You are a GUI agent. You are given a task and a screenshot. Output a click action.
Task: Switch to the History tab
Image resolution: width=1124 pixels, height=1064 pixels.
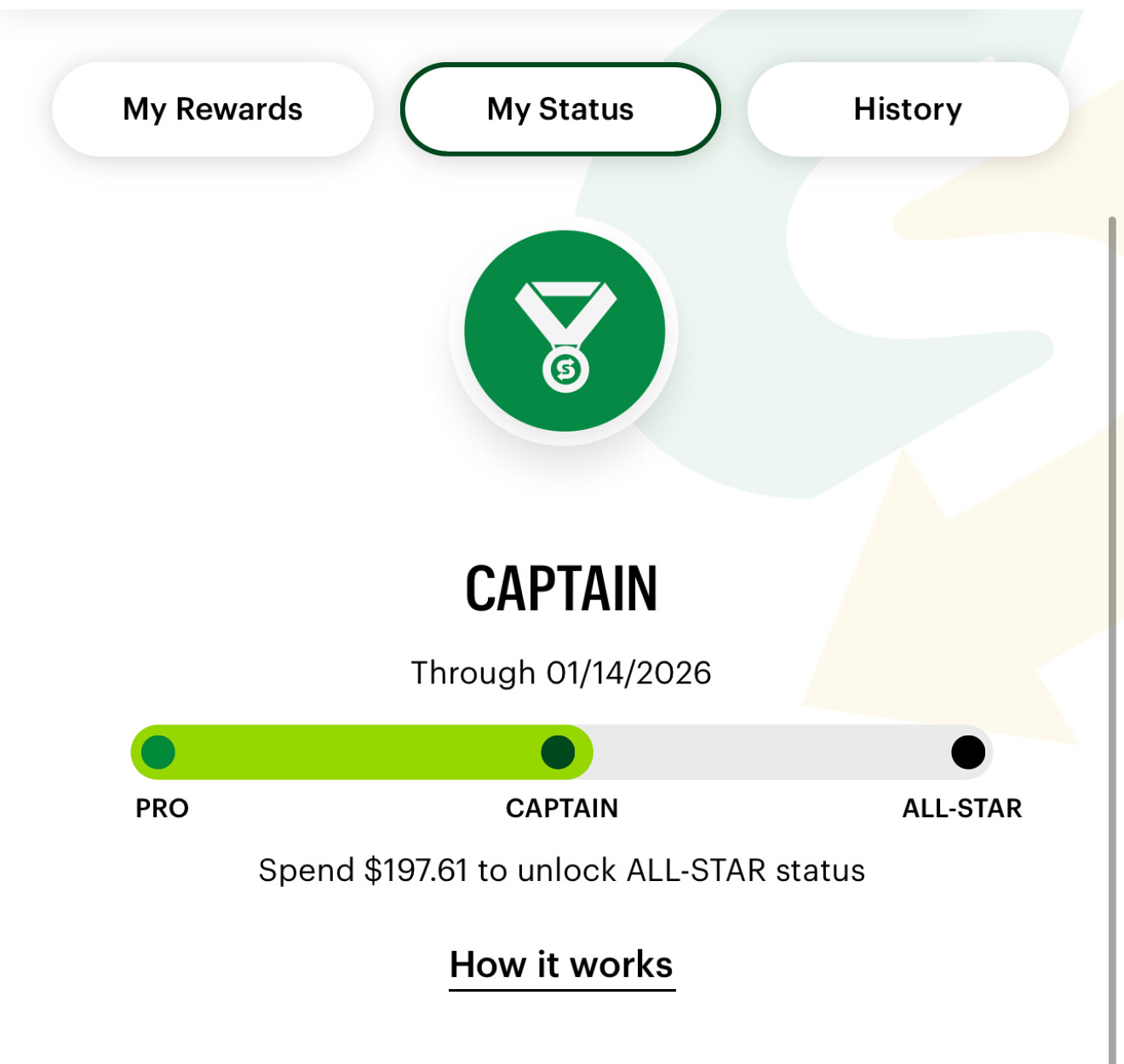[x=908, y=109]
